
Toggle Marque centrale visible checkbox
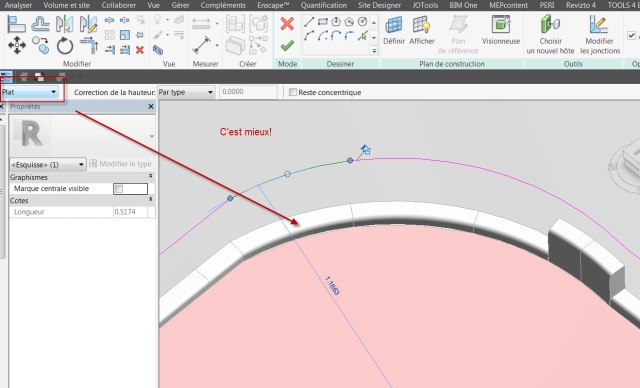[x=119, y=189]
